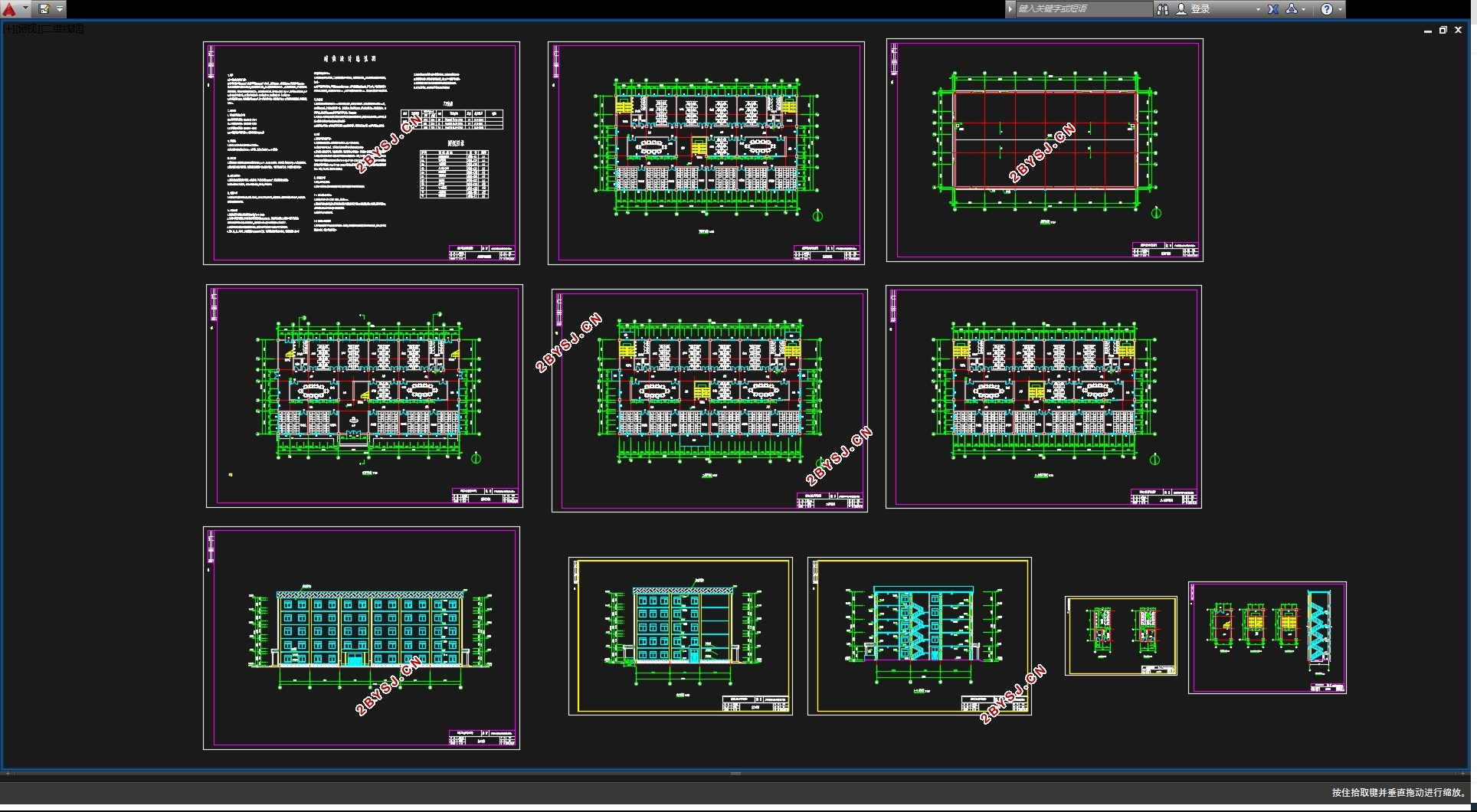
Task: Open the 二维线框 visual style menu
Action: [63, 29]
